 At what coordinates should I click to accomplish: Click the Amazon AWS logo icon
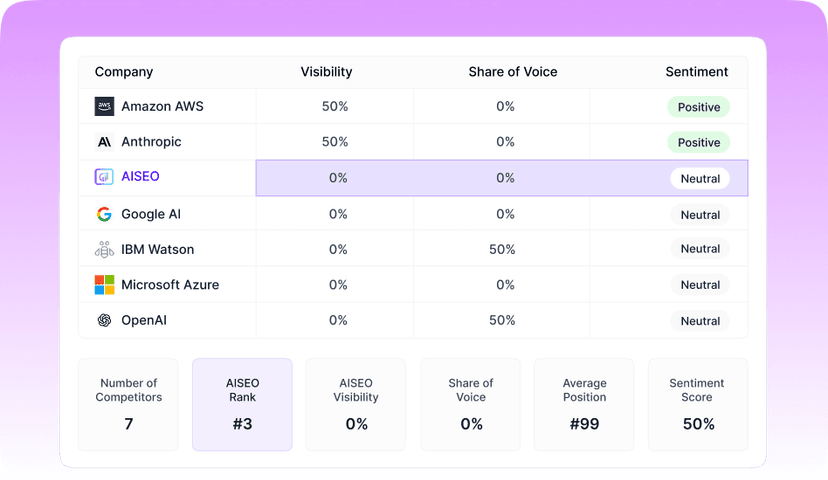(x=104, y=106)
